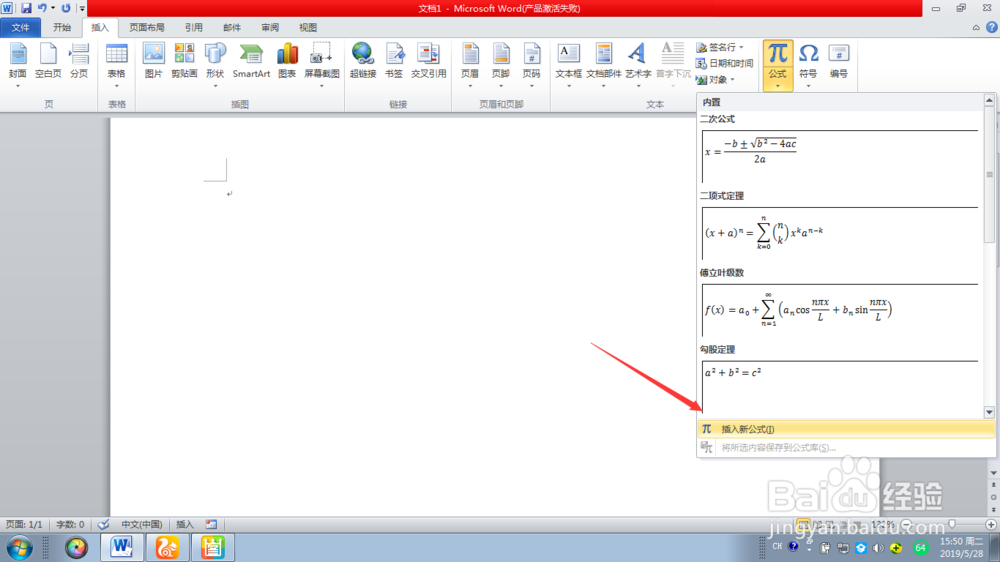Click the word count 字数: 0 status
Image resolution: width=1000 pixels, height=562 pixels.
pyautogui.click(x=70, y=524)
